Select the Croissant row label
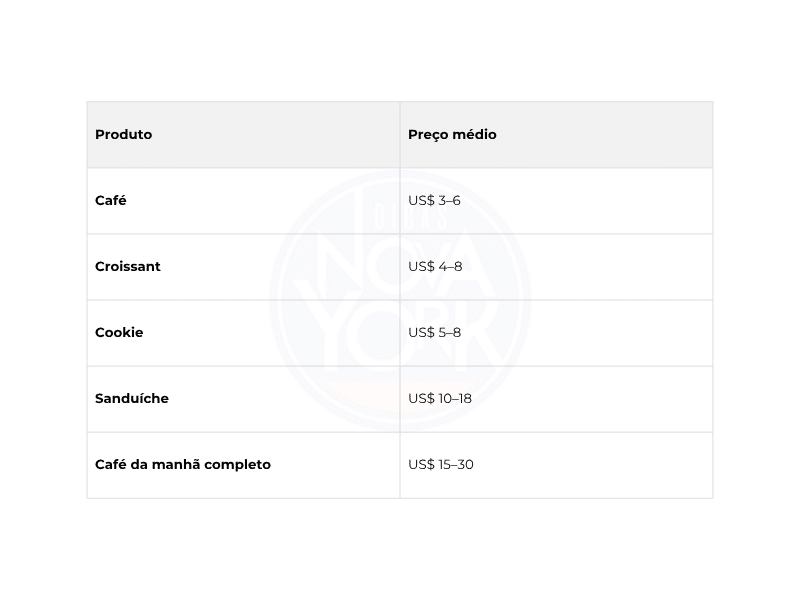This screenshot has height=600, width=800. click(x=128, y=266)
